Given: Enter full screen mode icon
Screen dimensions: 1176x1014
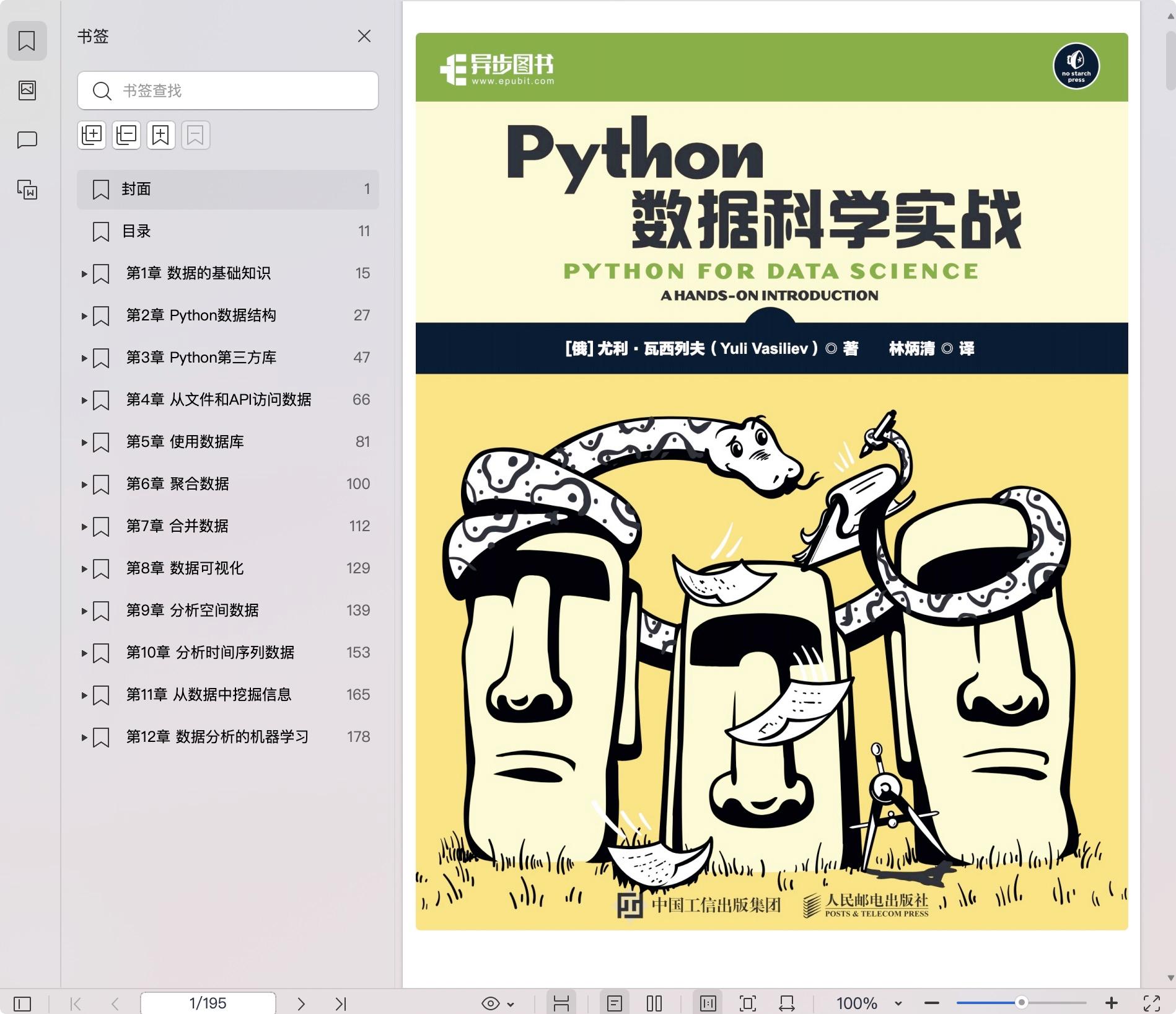Looking at the screenshot, I should (x=1152, y=1003).
